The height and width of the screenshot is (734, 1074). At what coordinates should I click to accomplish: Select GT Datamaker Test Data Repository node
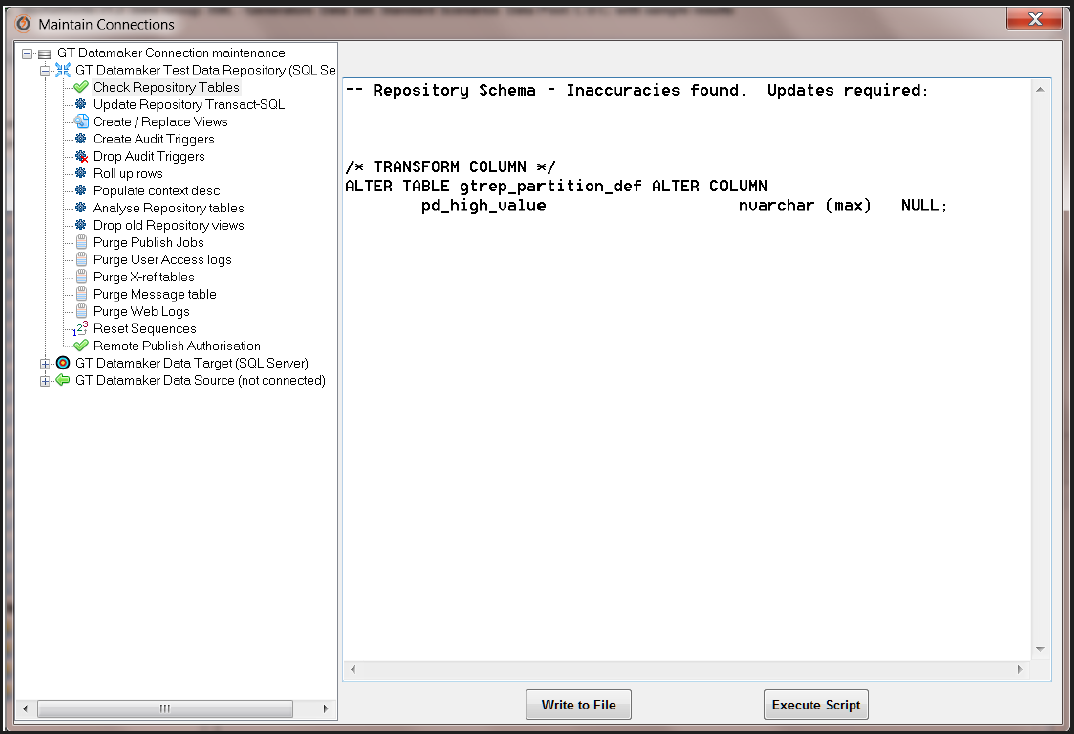205,70
